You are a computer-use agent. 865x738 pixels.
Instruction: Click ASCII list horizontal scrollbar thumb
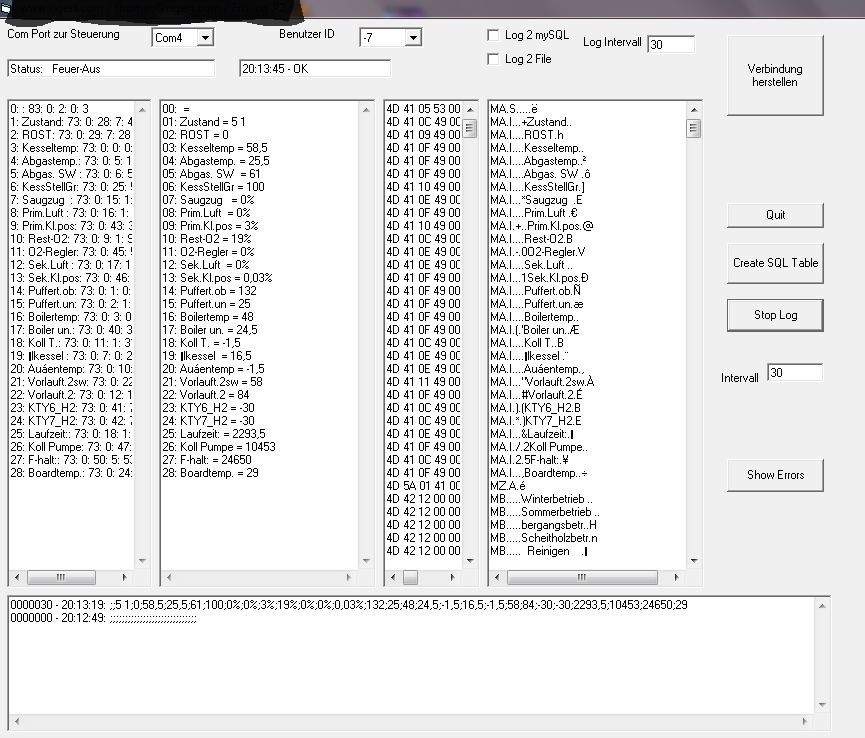pos(582,577)
